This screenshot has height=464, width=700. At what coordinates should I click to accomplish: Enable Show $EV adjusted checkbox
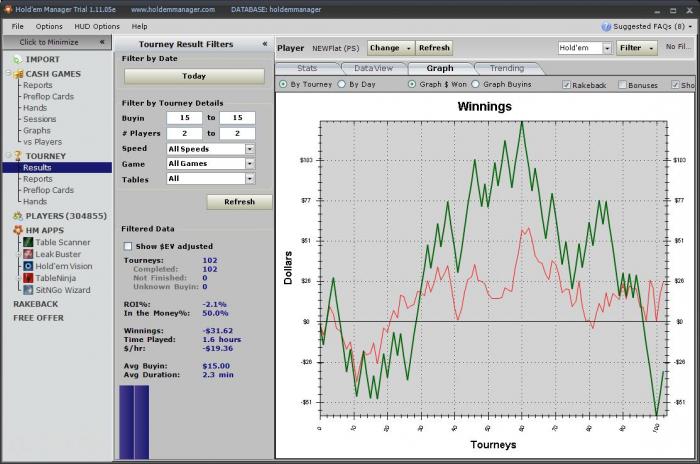pos(127,246)
